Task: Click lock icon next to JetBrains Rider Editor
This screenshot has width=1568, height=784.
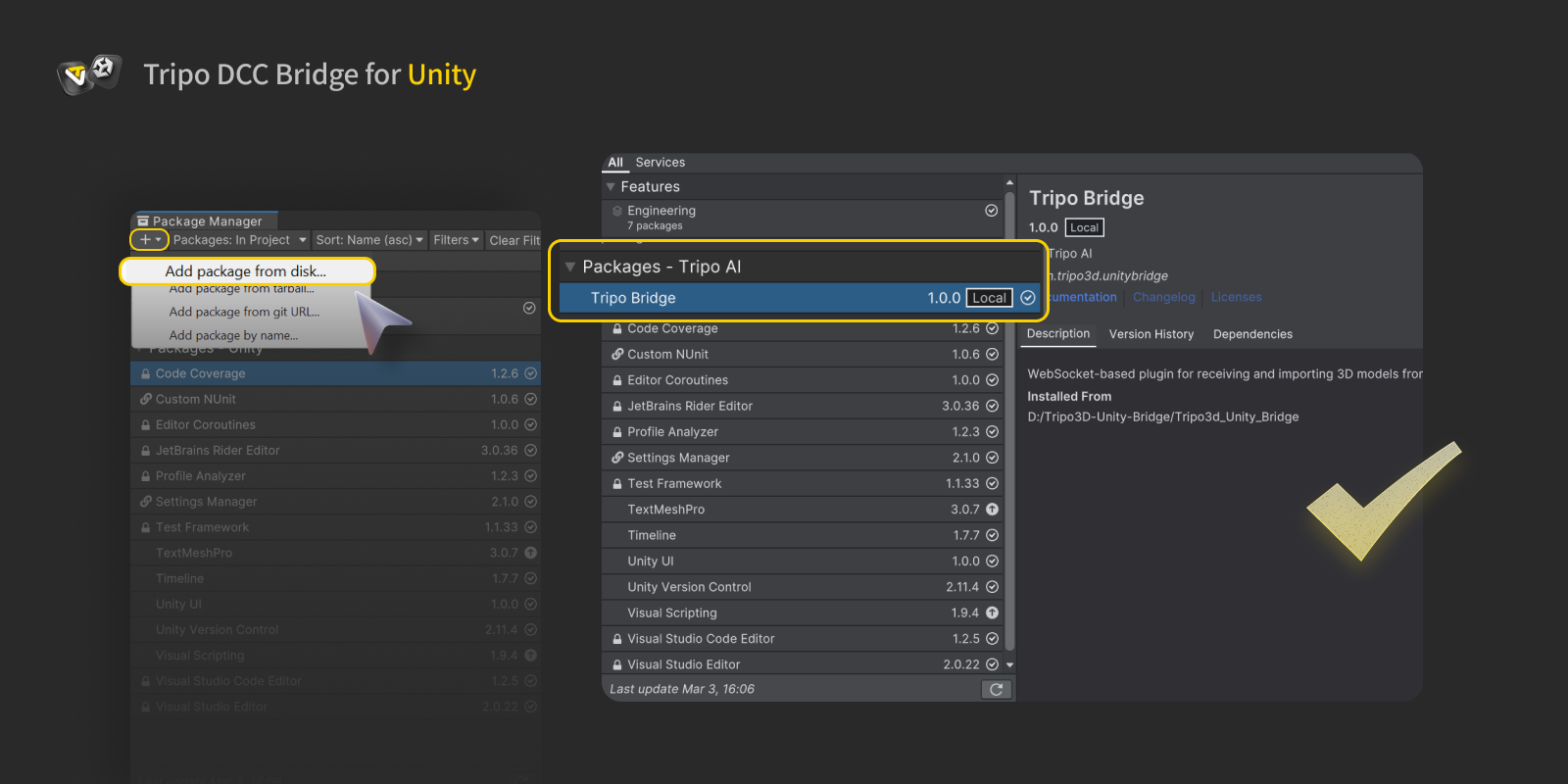Action: pyautogui.click(x=617, y=407)
